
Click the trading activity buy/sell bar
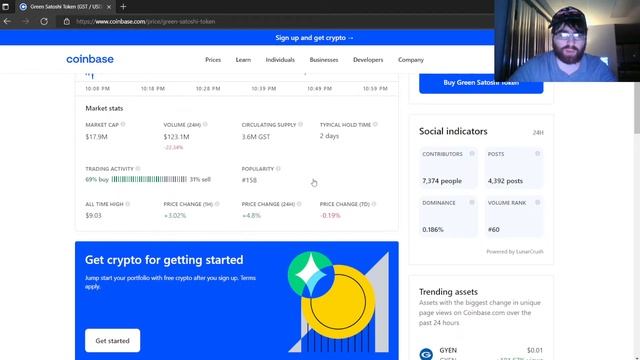pyautogui.click(x=149, y=179)
